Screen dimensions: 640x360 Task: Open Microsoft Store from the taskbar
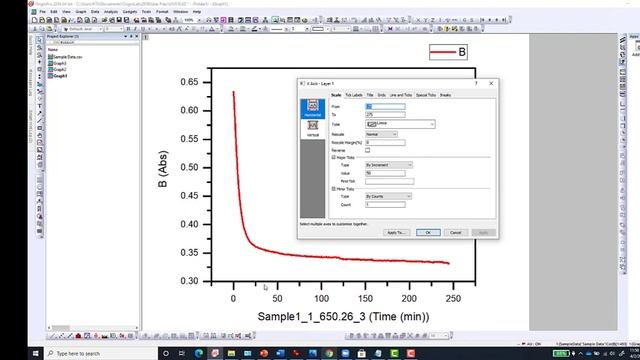click(x=362, y=353)
